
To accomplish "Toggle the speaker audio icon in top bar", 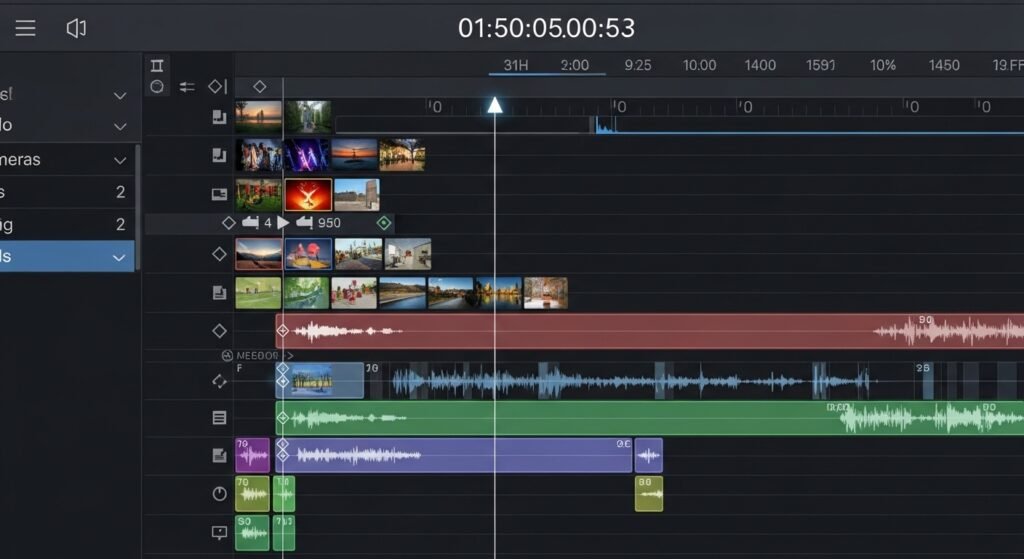I will point(76,28).
